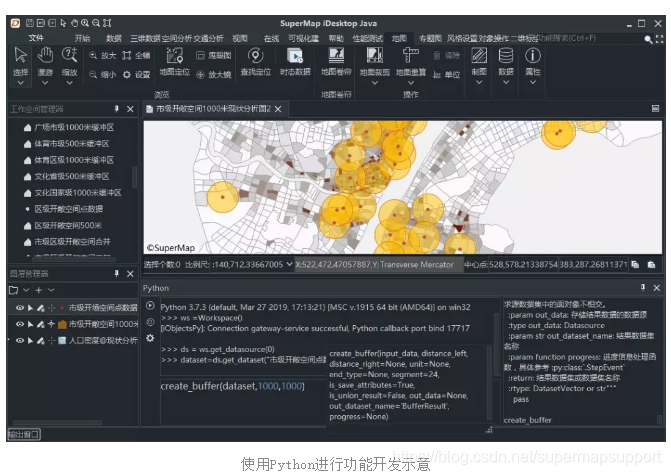Switch to the 视图 ribbon tab
This screenshot has width=671, height=475.
[240, 39]
